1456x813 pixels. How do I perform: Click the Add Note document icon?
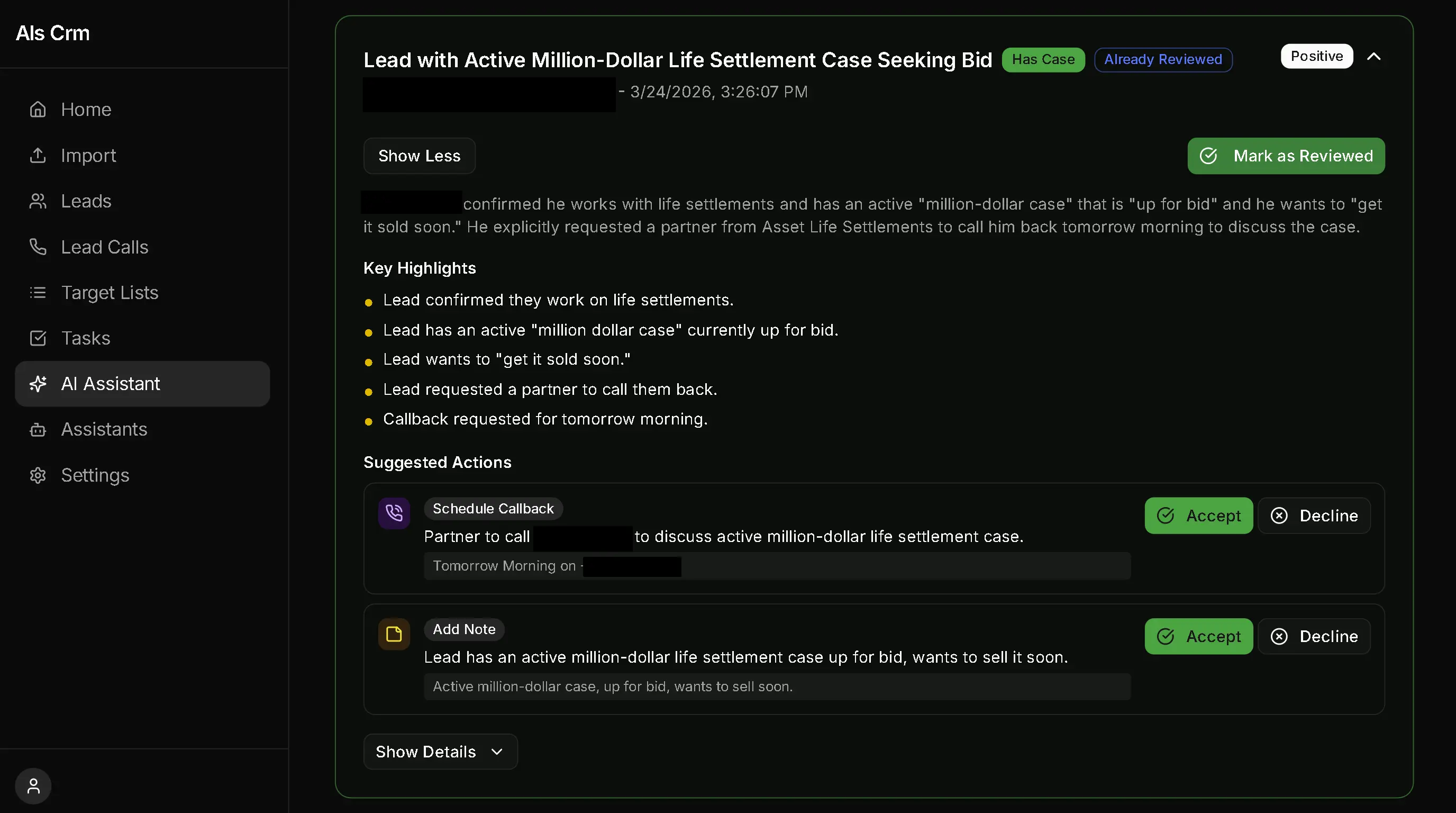tap(394, 634)
